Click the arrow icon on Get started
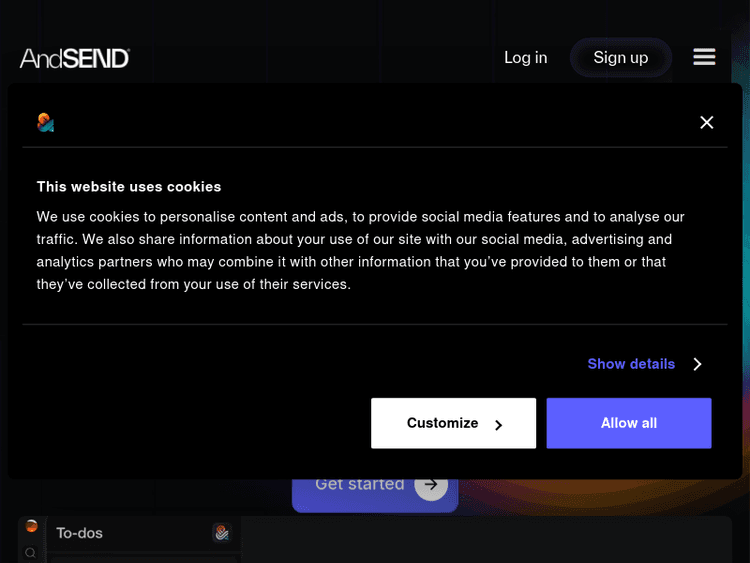This screenshot has width=750, height=563. [x=431, y=485]
